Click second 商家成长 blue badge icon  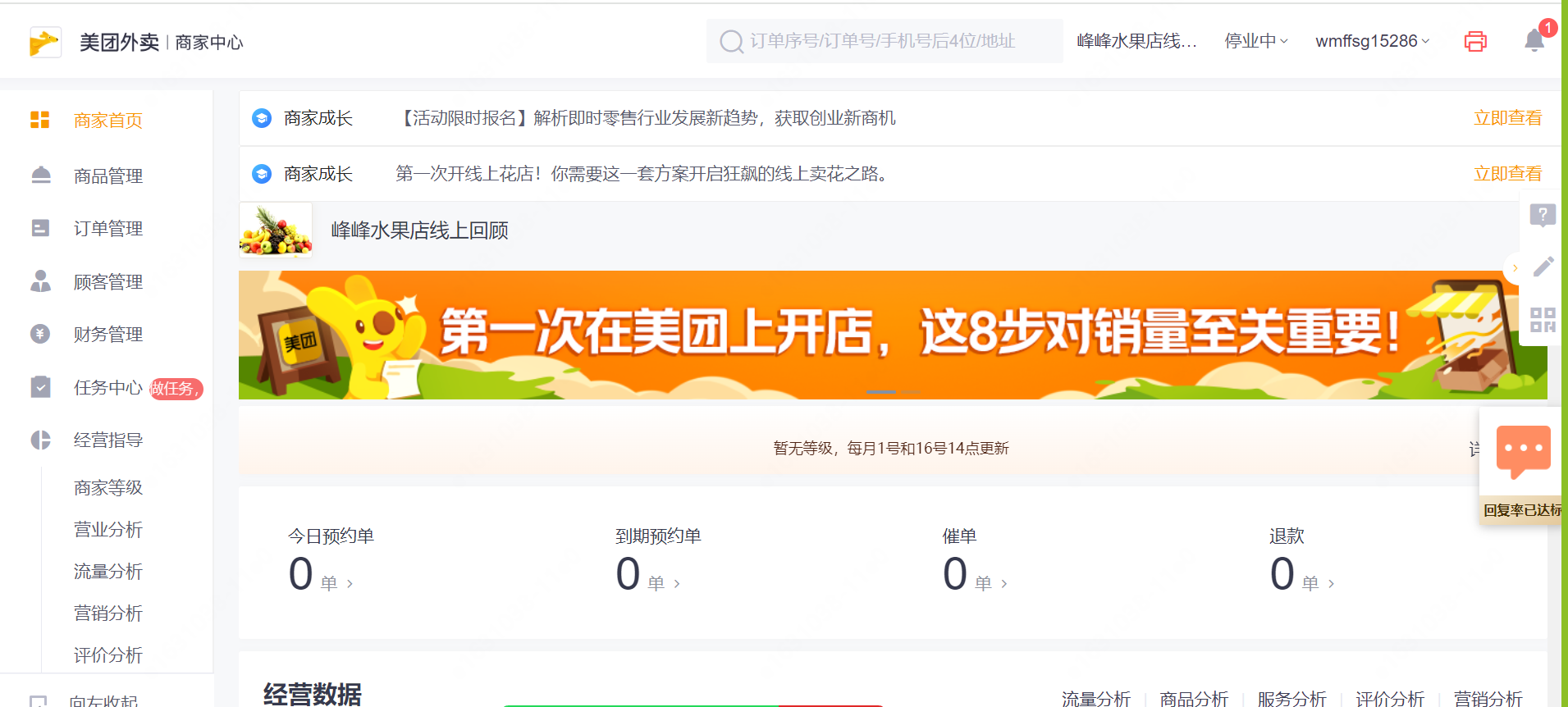[x=262, y=174]
